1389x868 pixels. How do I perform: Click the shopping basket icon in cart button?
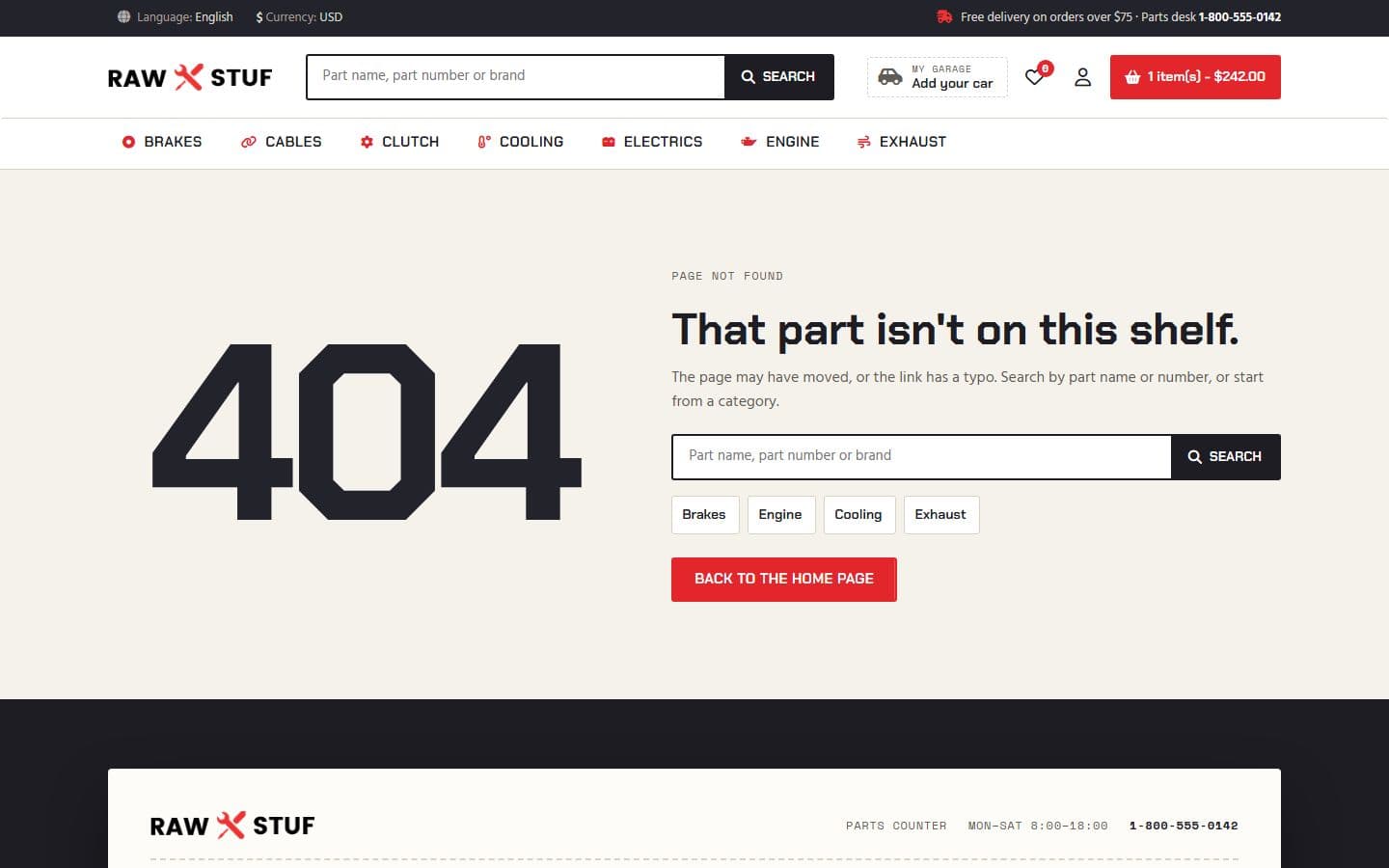(1132, 77)
